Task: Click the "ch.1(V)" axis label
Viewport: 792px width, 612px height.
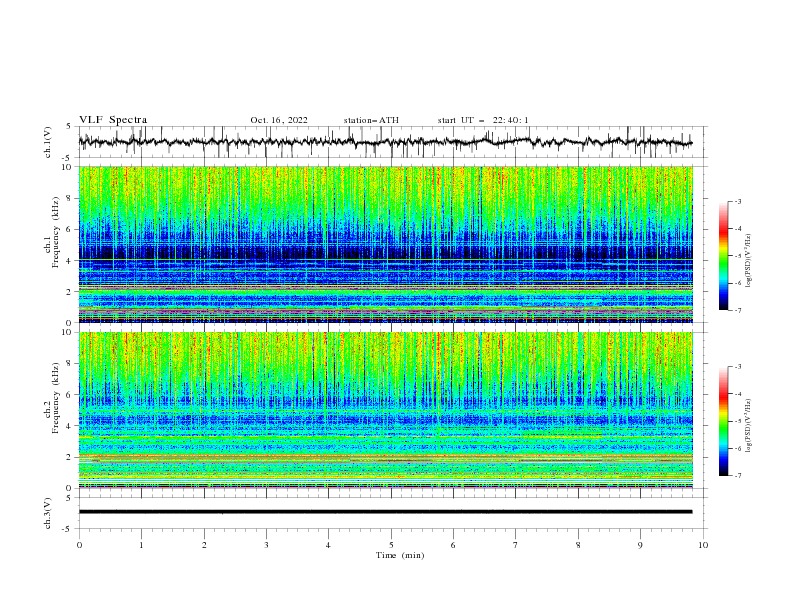Action: 48,142
